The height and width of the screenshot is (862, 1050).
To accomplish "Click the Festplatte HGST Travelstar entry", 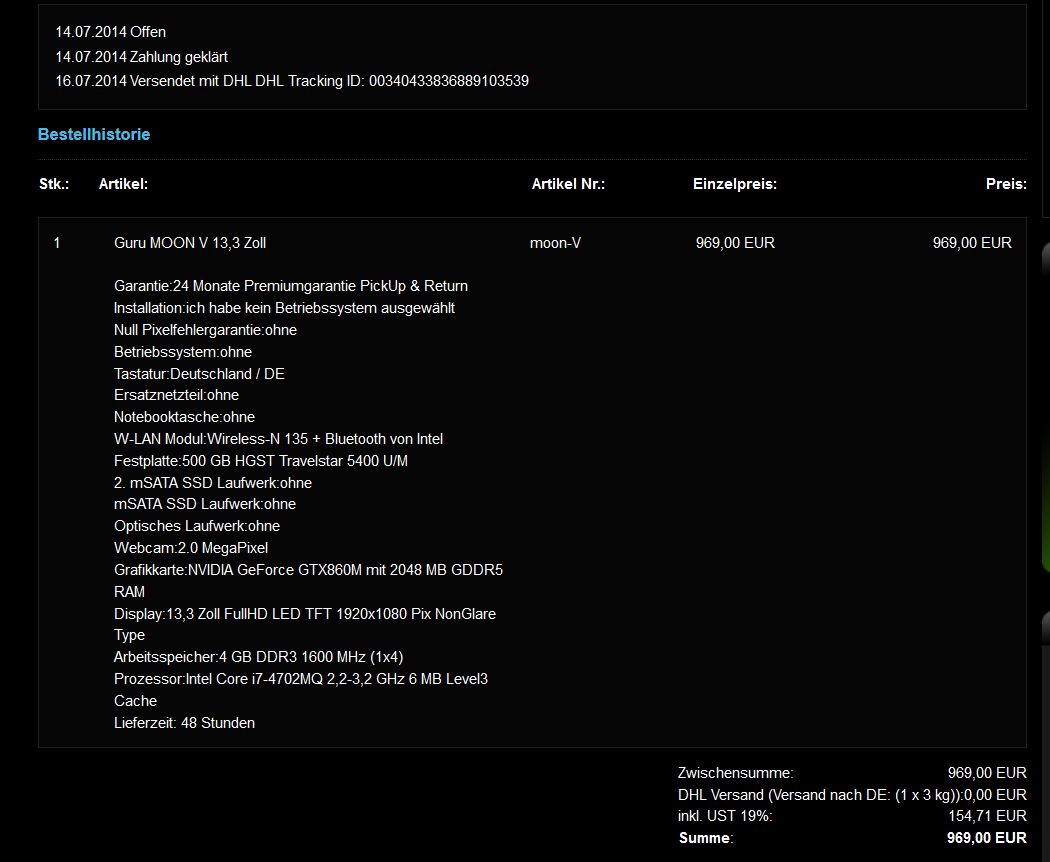I will pyautogui.click(x=260, y=461).
